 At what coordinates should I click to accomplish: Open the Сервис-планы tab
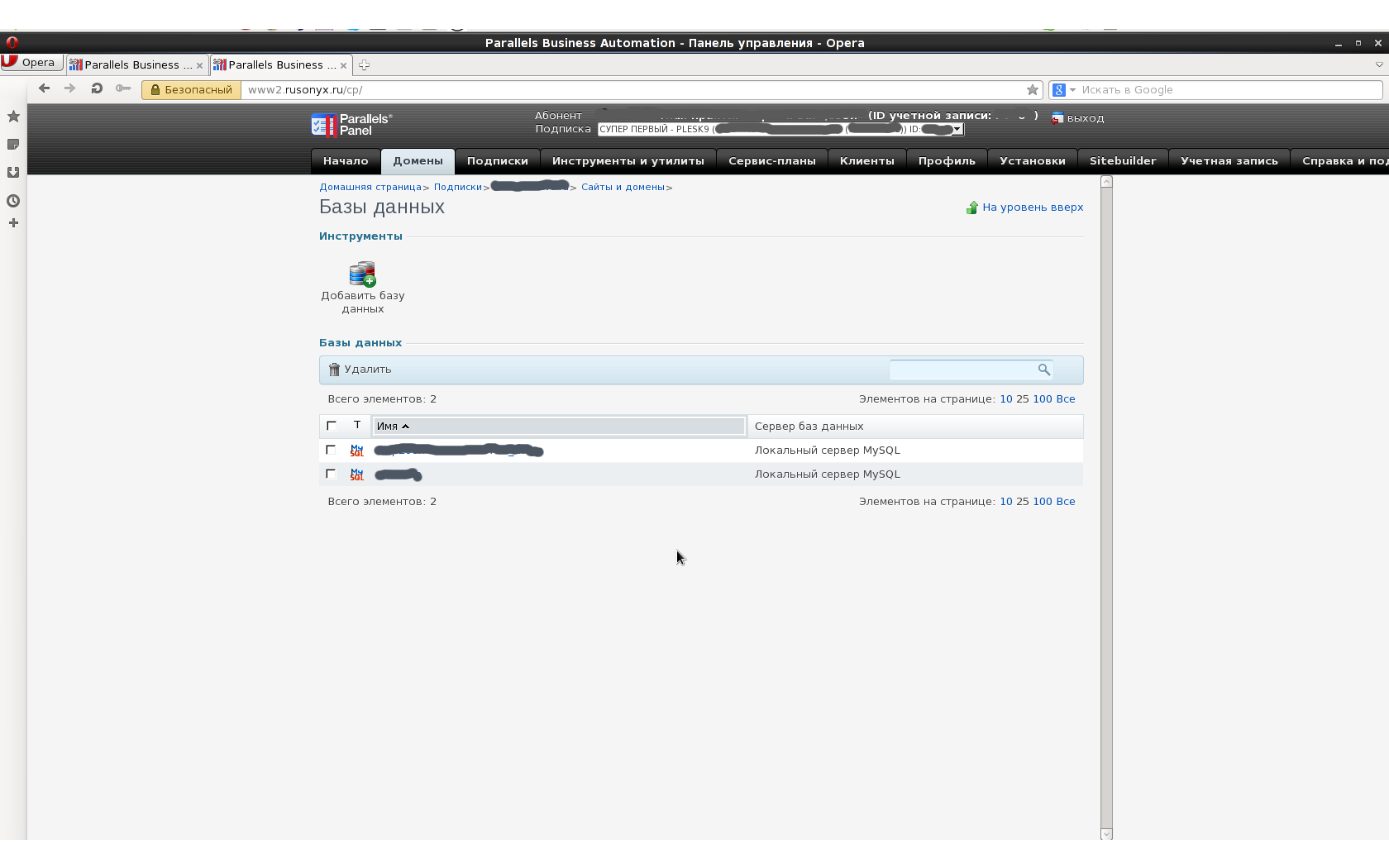[772, 161]
